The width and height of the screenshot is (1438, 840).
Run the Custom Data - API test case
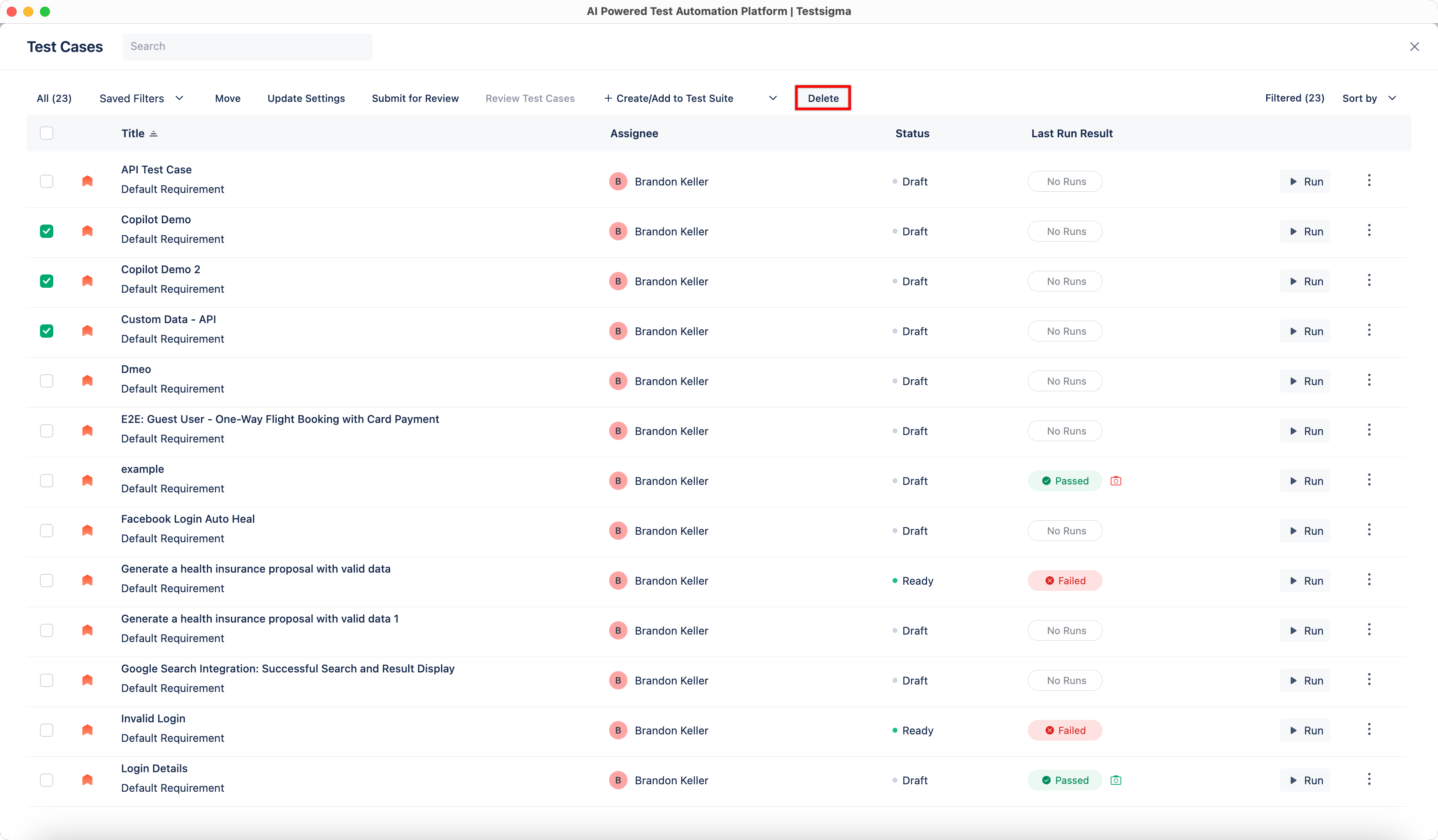point(1304,331)
